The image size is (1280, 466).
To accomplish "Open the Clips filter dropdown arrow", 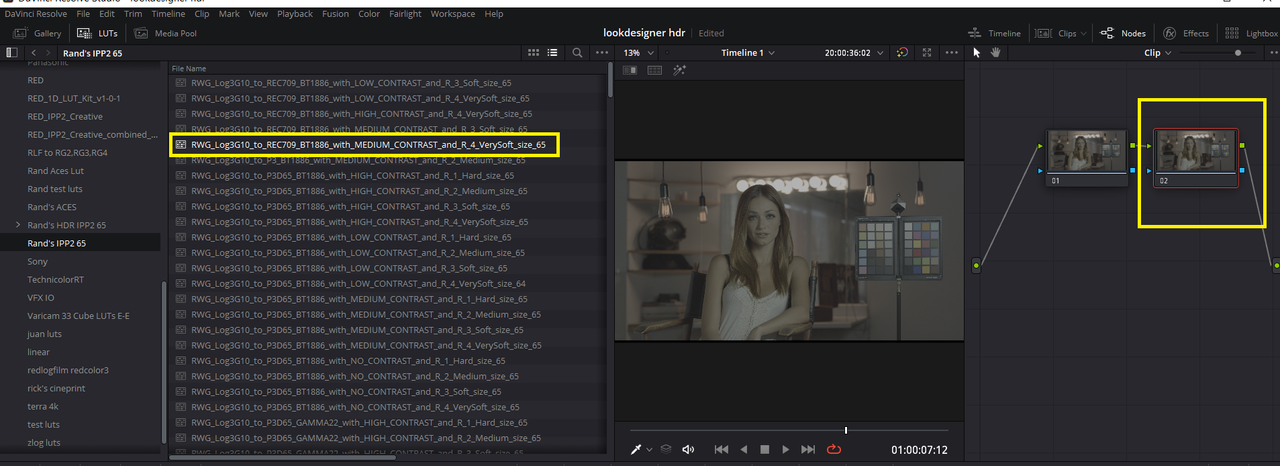I will pos(1085,33).
